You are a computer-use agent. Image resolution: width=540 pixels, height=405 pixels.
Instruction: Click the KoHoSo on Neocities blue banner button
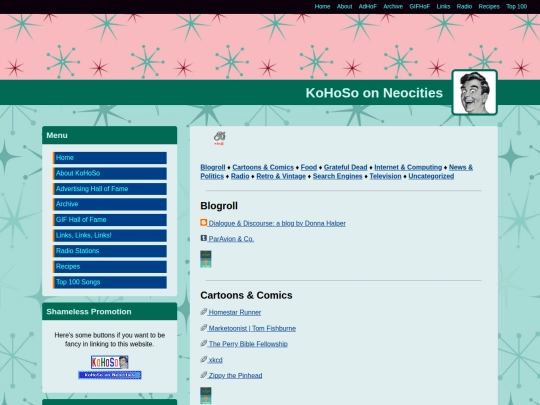coord(110,375)
